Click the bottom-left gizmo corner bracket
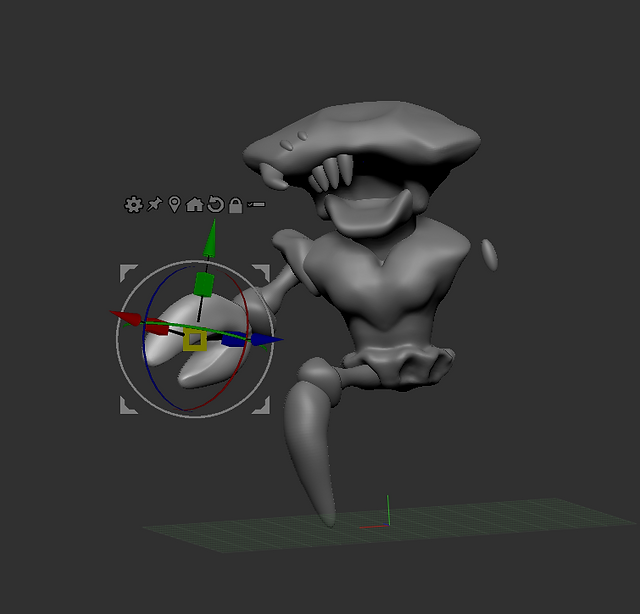Image resolution: width=640 pixels, height=614 pixels. (x=127, y=406)
